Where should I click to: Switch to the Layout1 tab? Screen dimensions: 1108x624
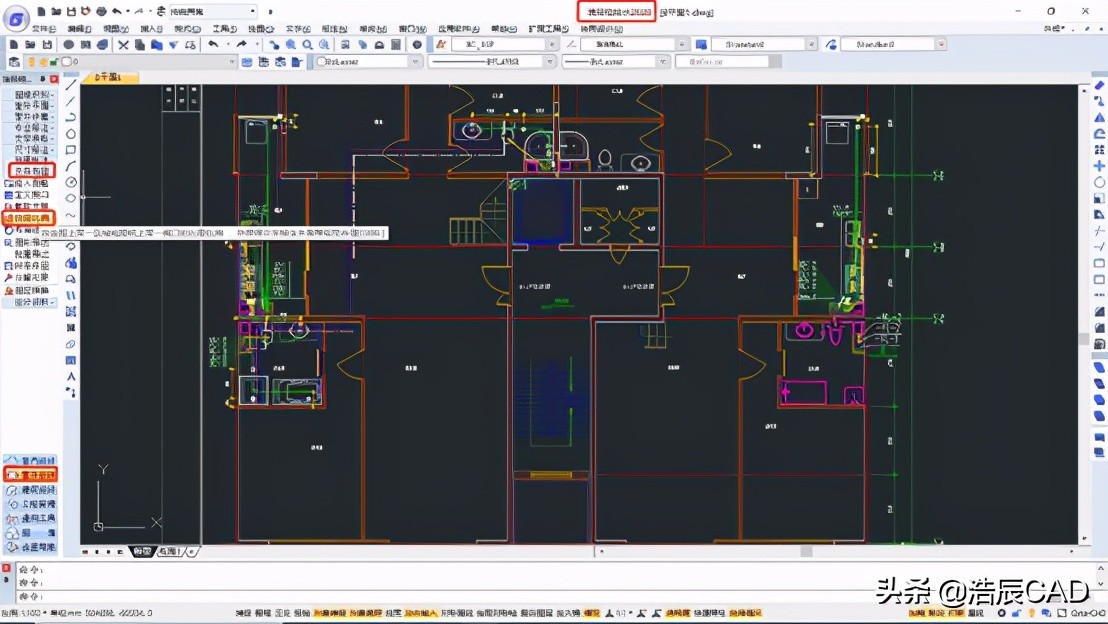point(170,551)
